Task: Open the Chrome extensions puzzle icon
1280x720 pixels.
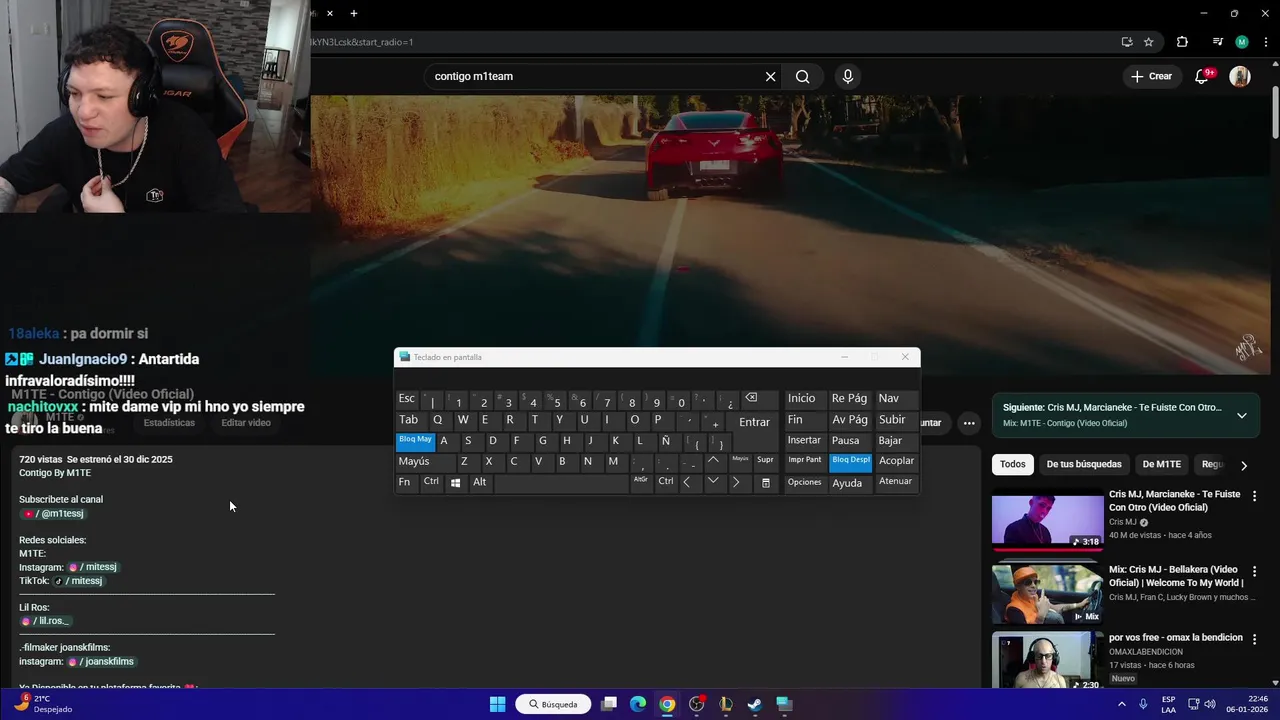Action: pos(1182,42)
